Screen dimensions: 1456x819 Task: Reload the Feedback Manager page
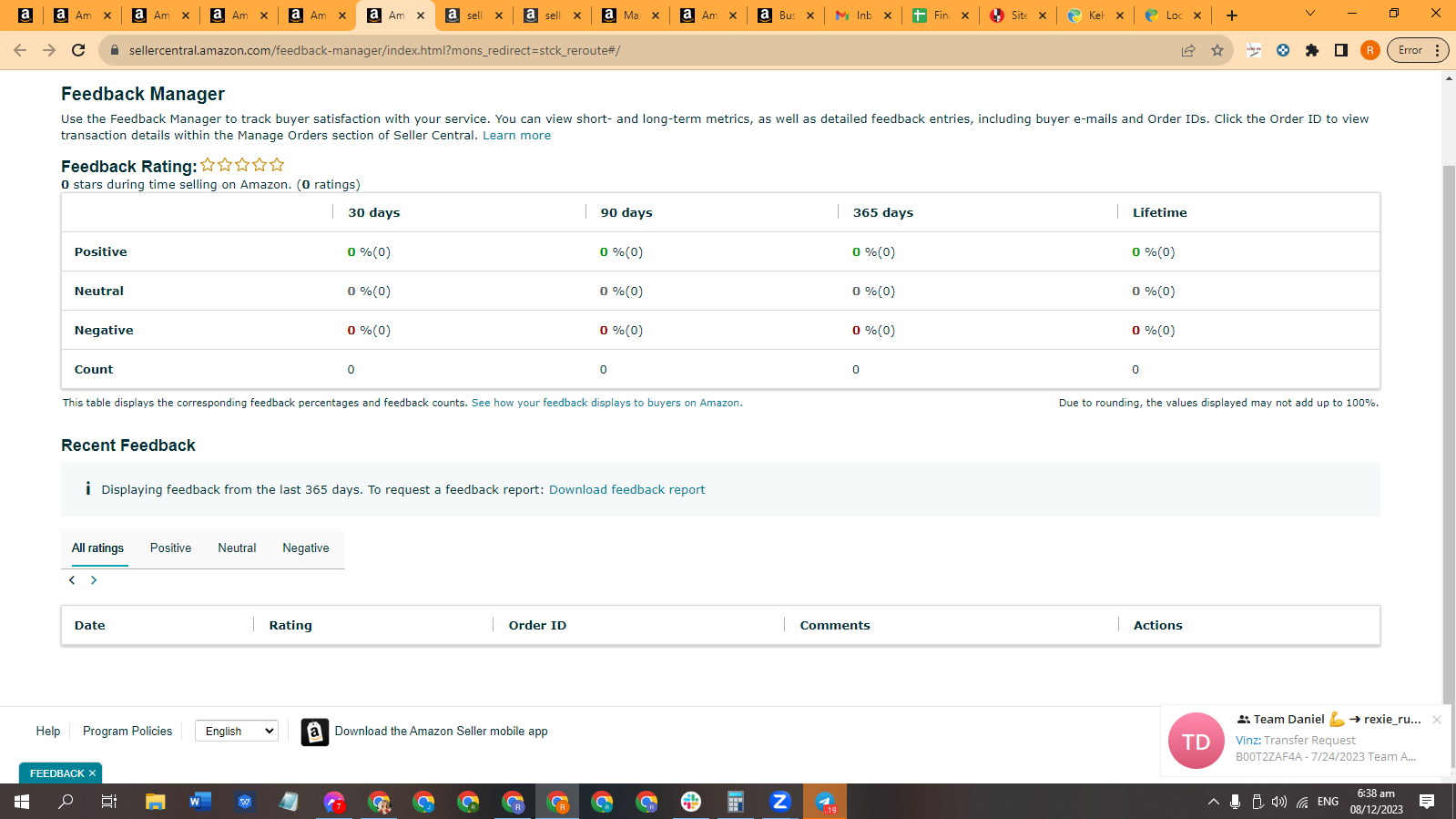pyautogui.click(x=78, y=50)
